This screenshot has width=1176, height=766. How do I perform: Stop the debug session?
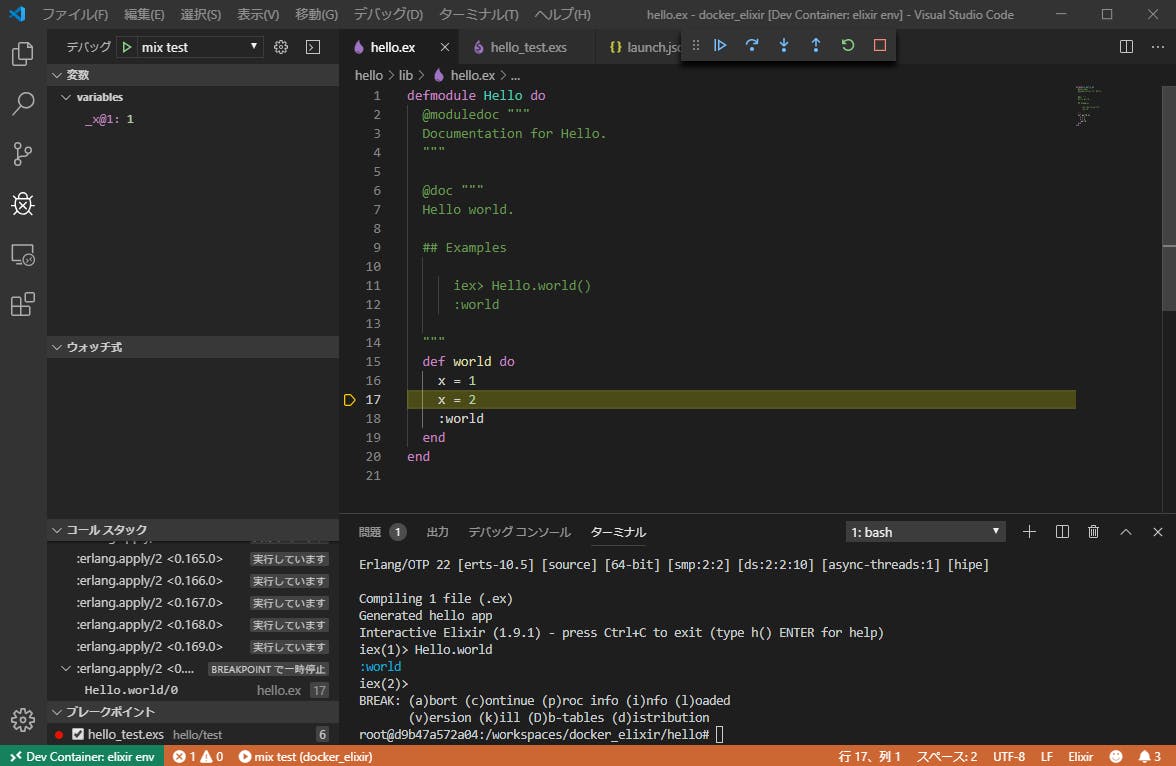[x=880, y=45]
